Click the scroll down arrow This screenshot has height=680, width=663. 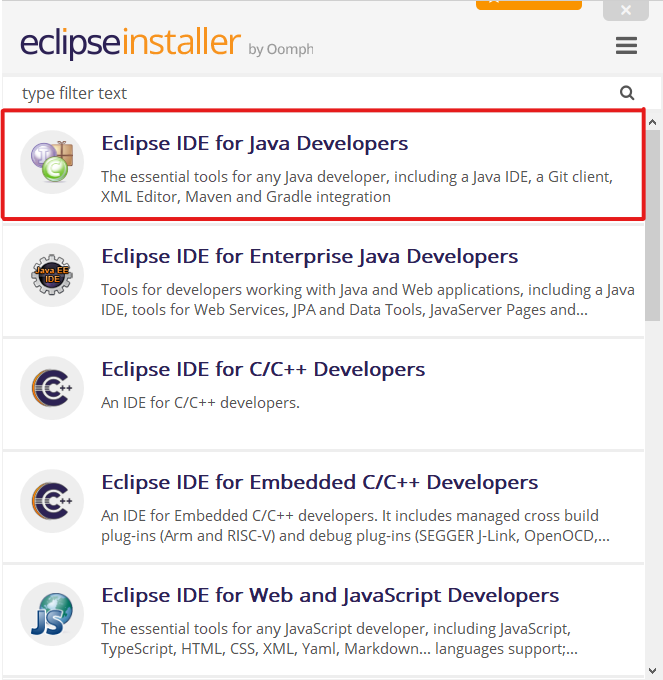point(652,670)
